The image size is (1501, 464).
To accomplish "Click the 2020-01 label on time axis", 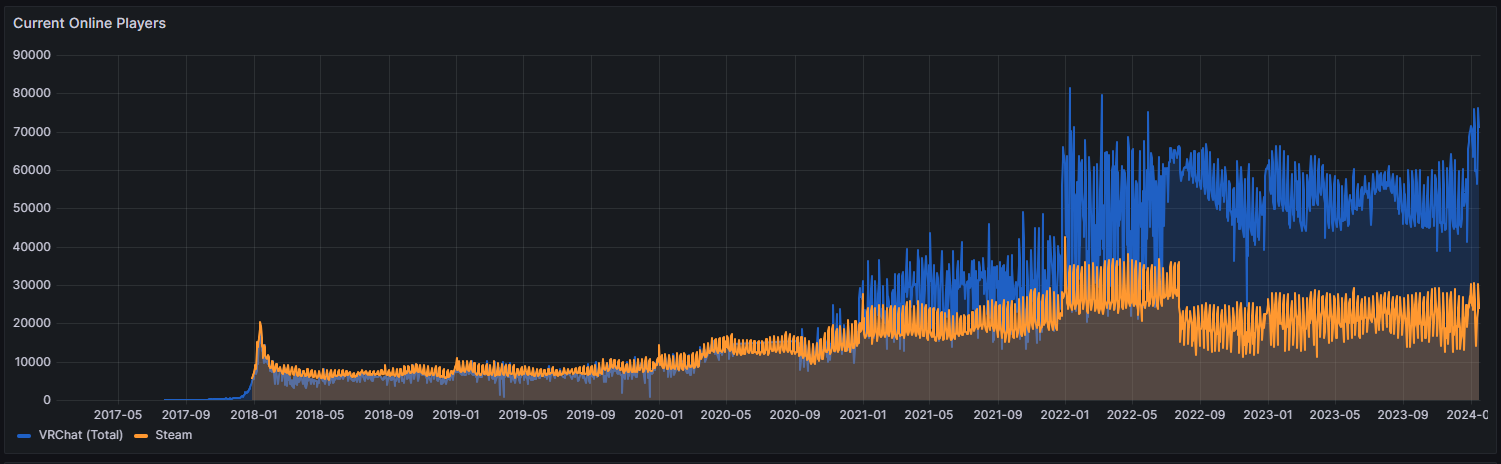I will click(x=659, y=414).
